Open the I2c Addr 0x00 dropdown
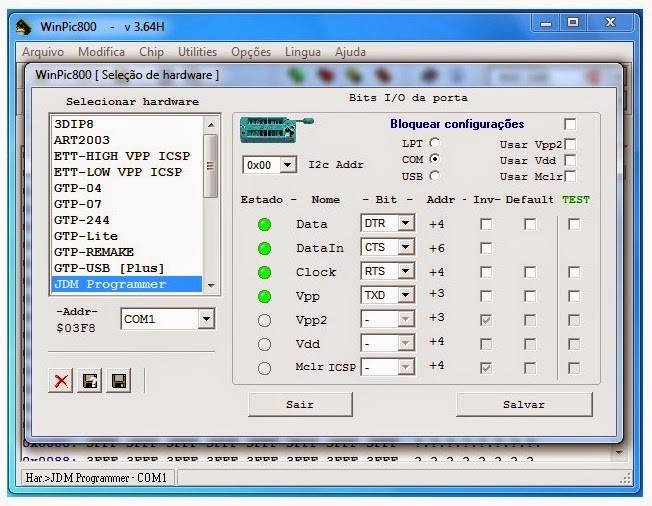The width and height of the screenshot is (652, 506). coord(288,165)
